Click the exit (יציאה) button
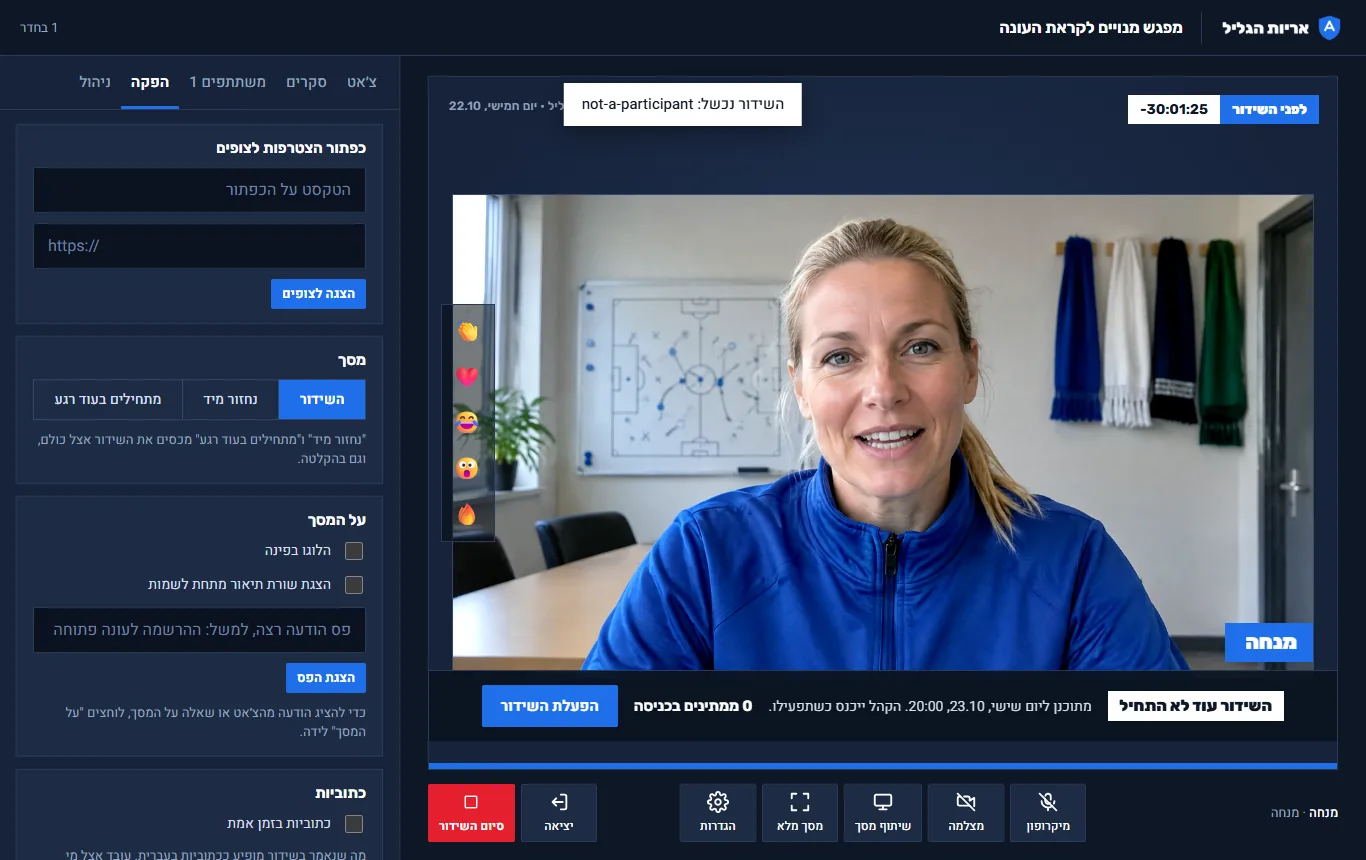1366x860 pixels. [559, 812]
